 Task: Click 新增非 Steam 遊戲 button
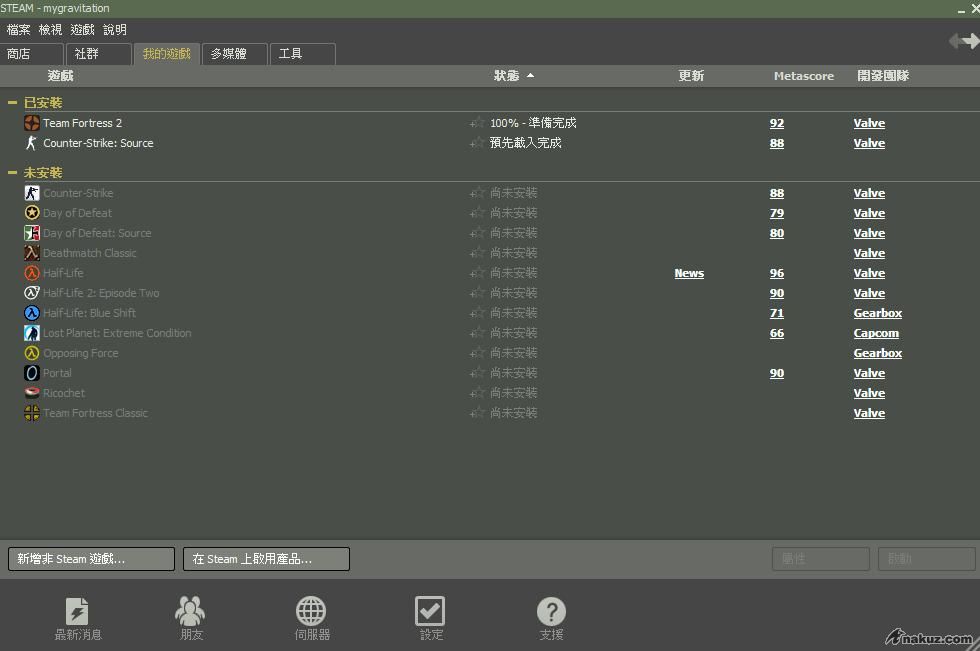click(x=91, y=559)
